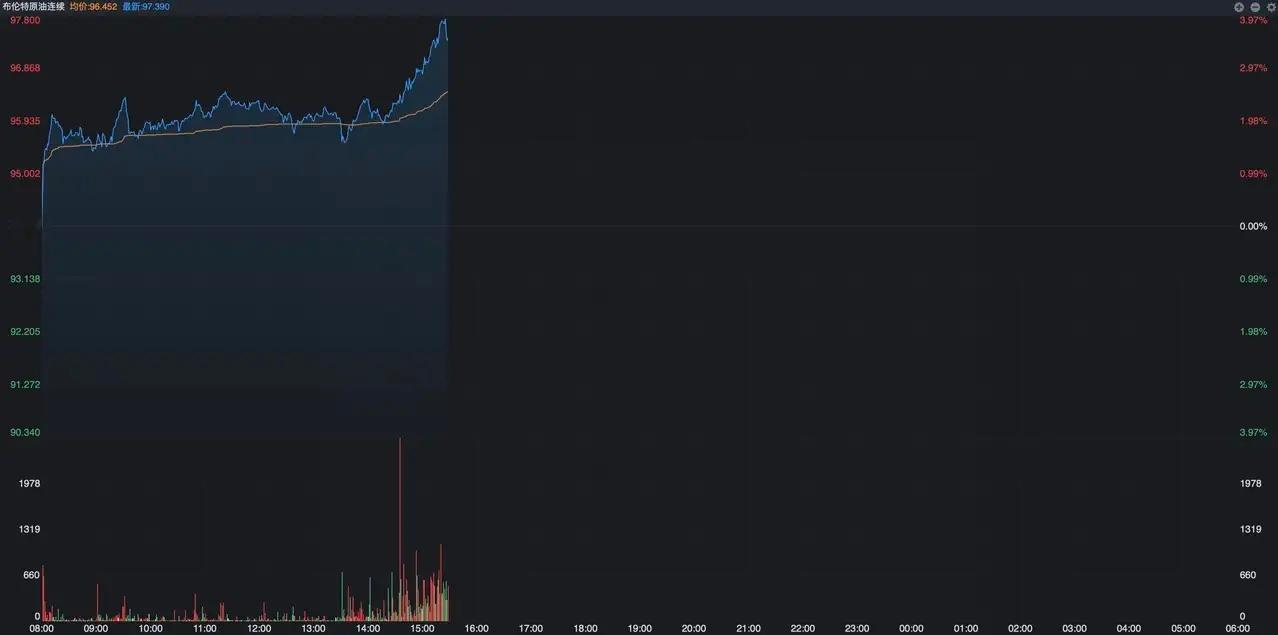
Task: Click the plus zoom-in icon
Action: click(x=1239, y=6)
